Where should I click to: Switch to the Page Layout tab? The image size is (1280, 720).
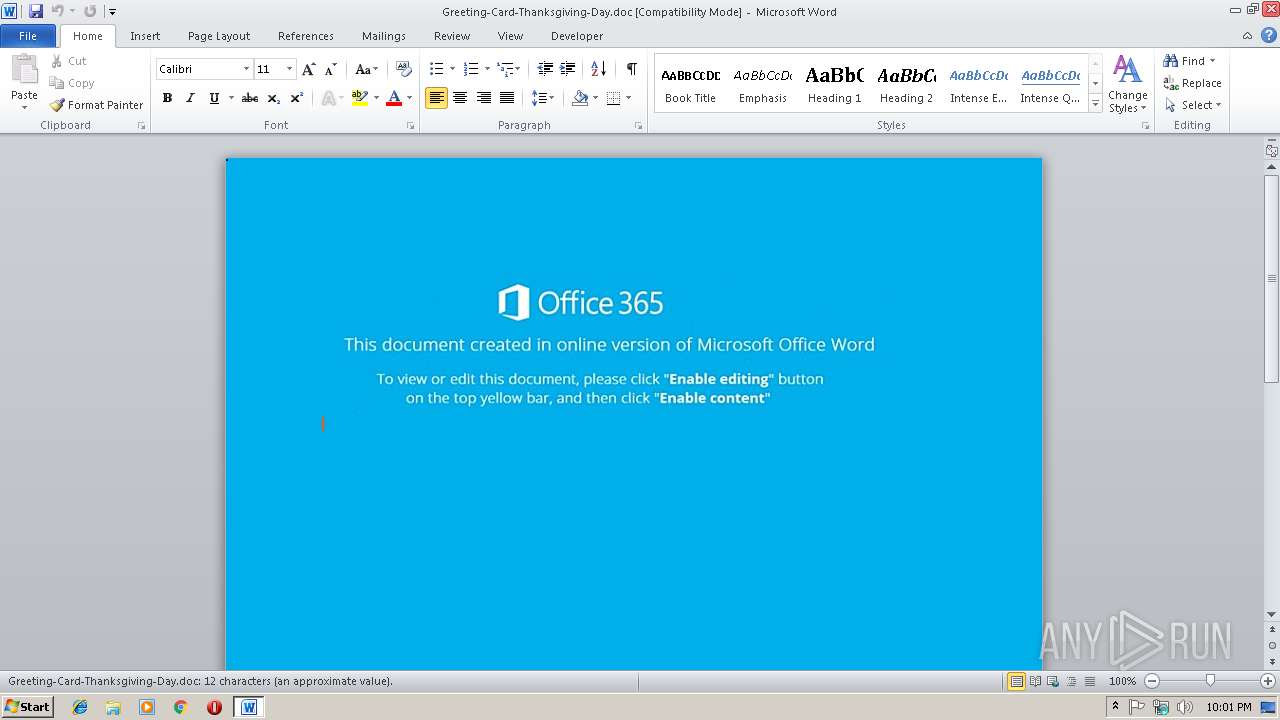pos(219,36)
